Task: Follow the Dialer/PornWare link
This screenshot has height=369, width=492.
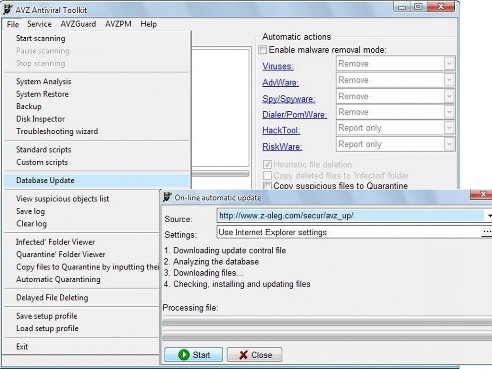Action: (x=294, y=115)
